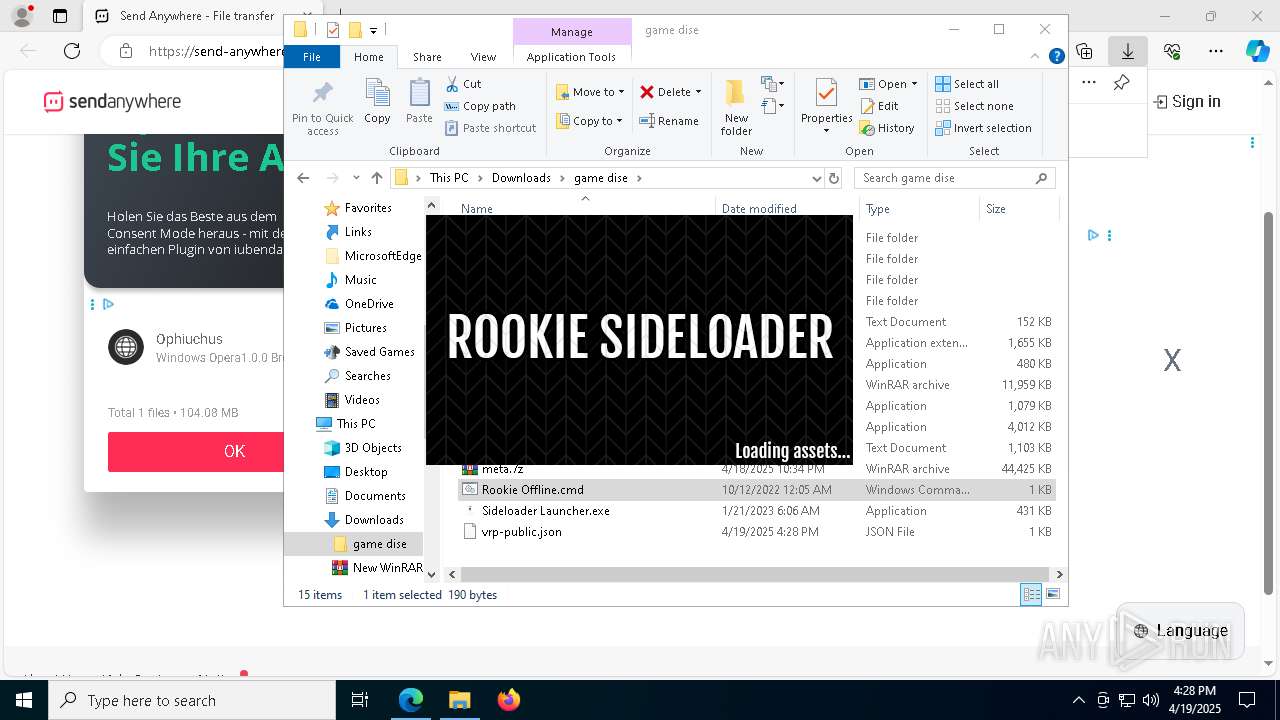Image resolution: width=1280 pixels, height=720 pixels.
Task: Click the Search game dise field
Action: 954,178
